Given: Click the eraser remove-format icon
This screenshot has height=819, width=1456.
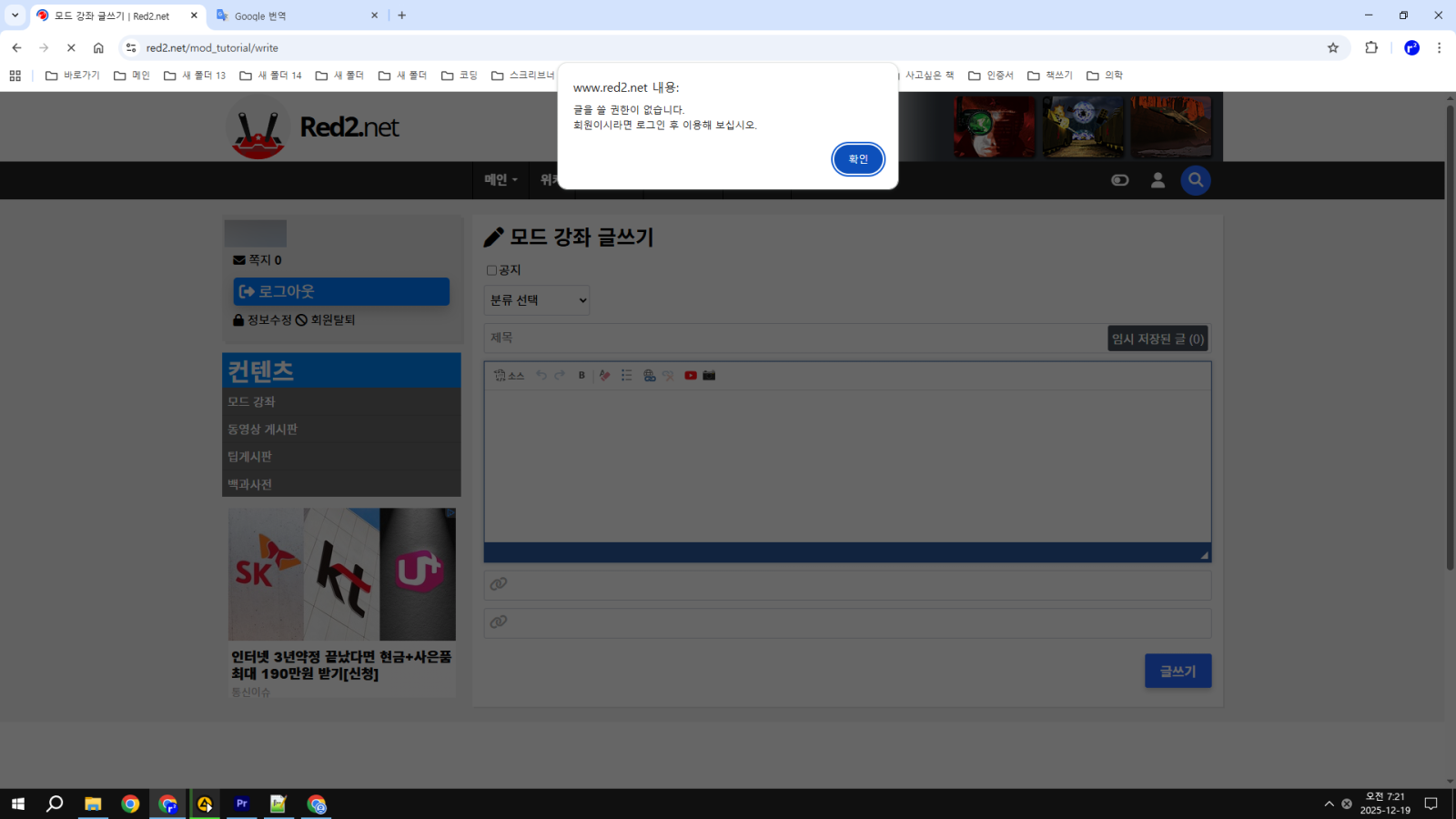Looking at the screenshot, I should (604, 376).
